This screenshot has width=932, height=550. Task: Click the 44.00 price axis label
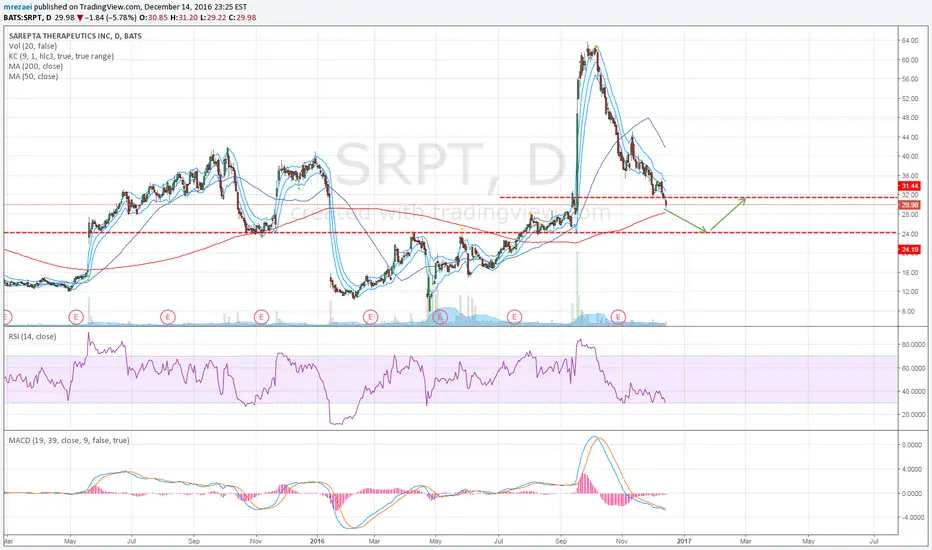click(x=910, y=137)
